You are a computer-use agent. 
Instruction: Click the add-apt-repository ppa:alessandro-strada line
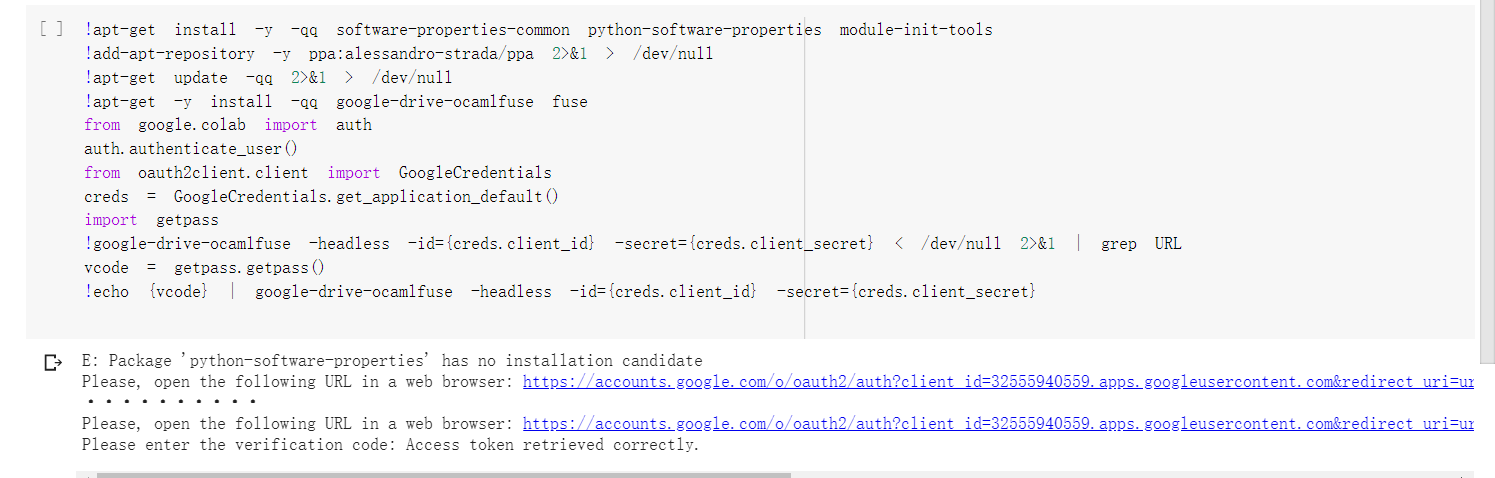pyautogui.click(x=399, y=54)
